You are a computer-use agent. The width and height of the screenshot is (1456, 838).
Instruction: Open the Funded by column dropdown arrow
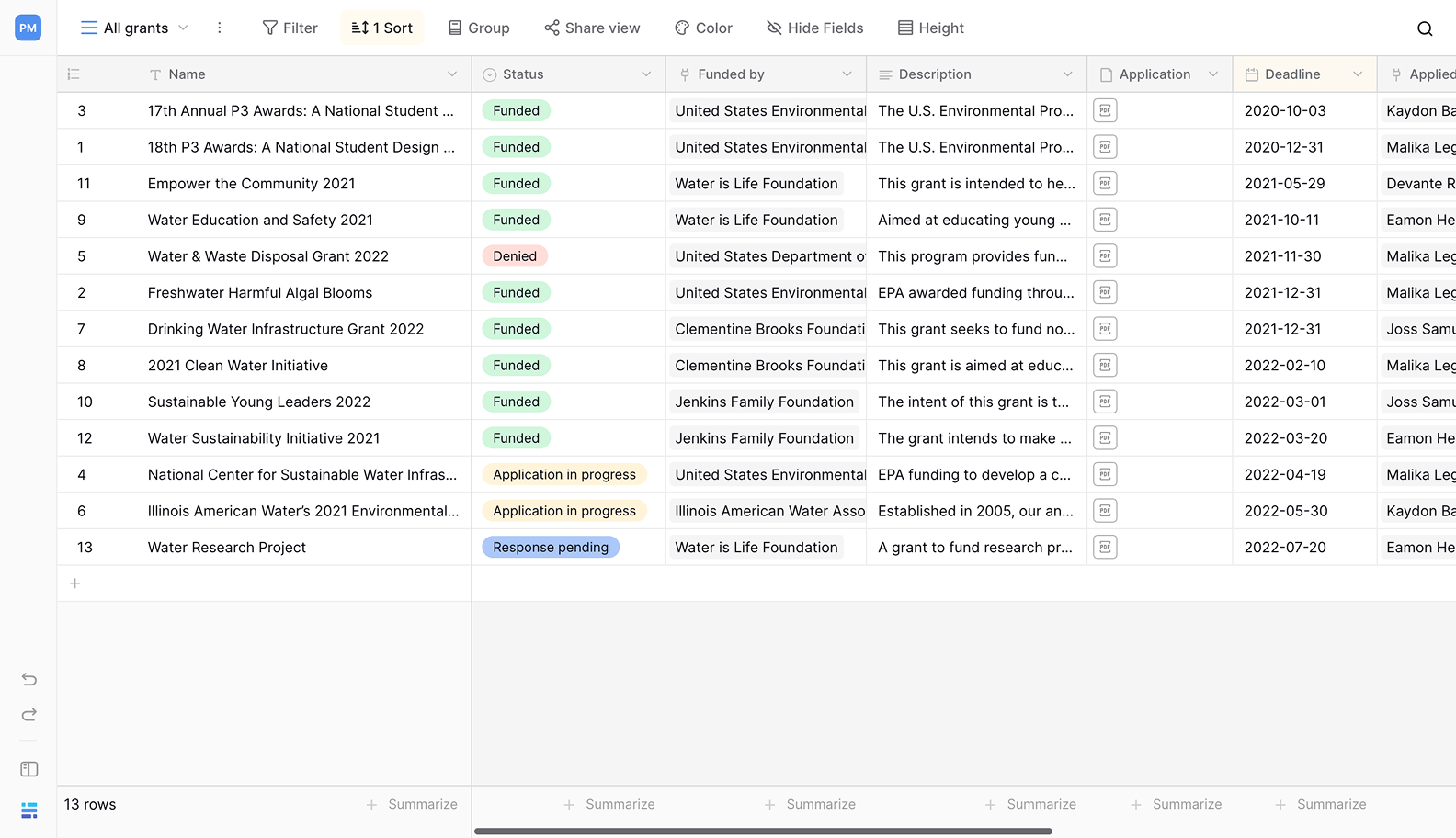click(x=847, y=74)
